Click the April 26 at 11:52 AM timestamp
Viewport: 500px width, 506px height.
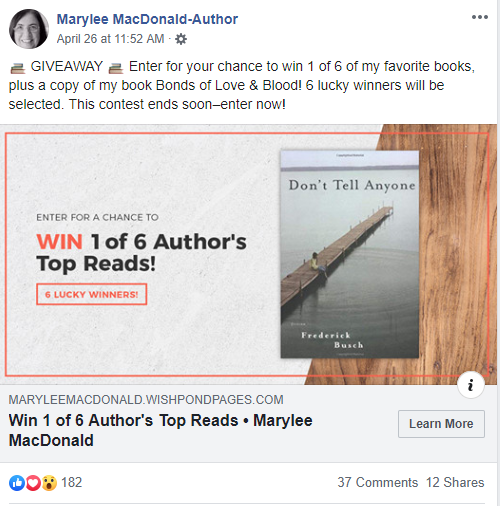[110, 39]
